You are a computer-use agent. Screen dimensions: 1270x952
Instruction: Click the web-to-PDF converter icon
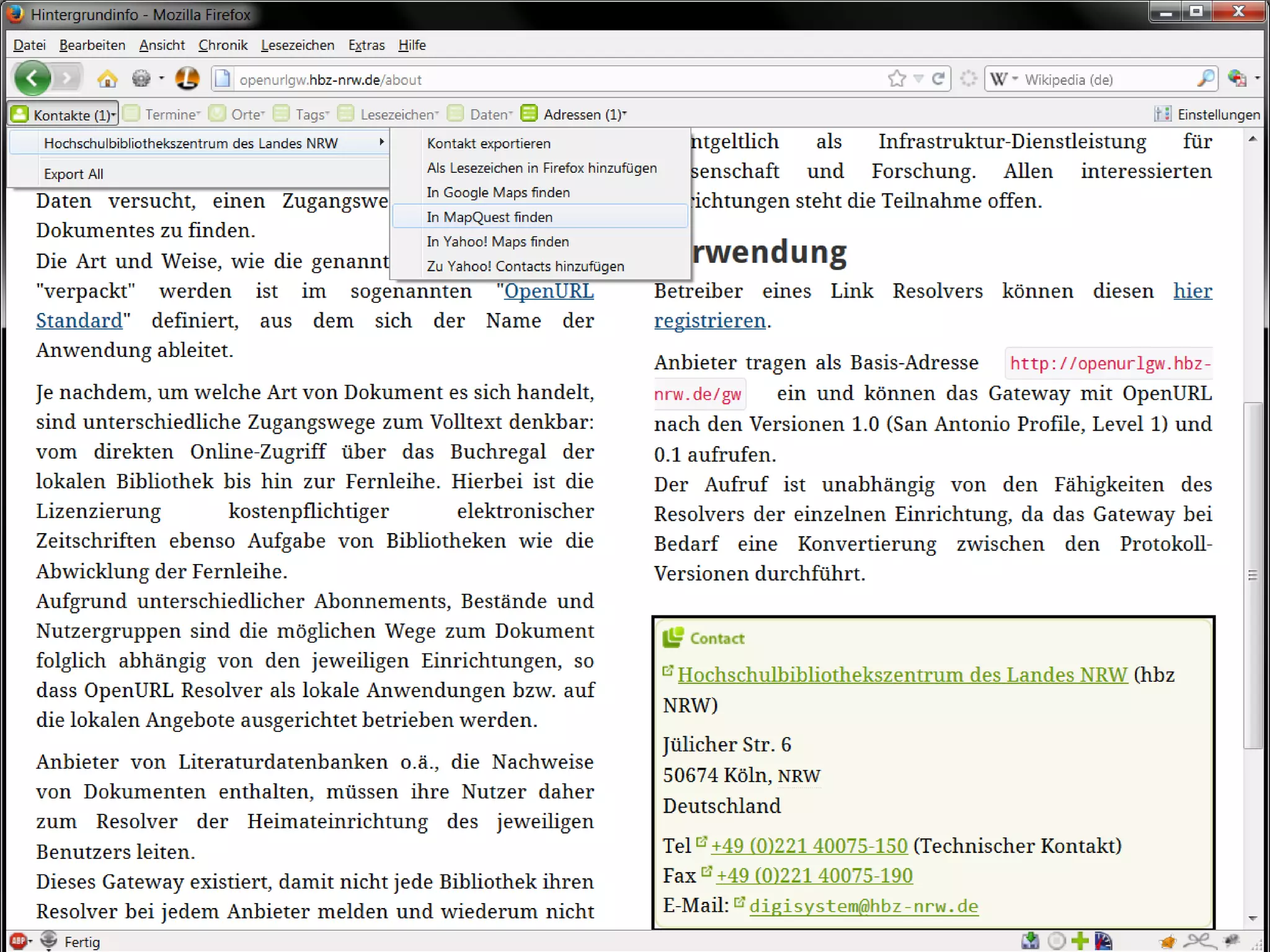[1237, 79]
